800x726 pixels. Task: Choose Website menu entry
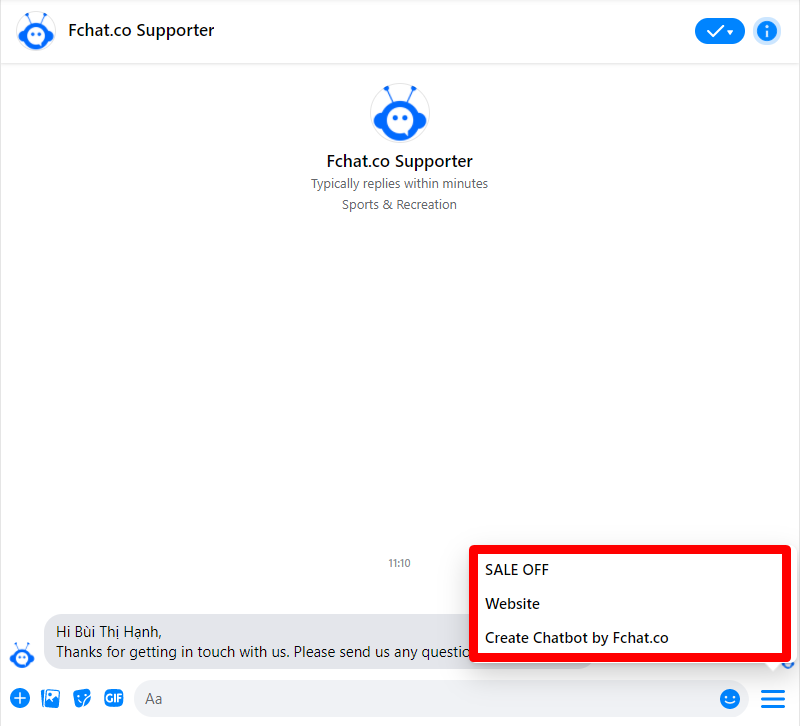click(x=512, y=604)
